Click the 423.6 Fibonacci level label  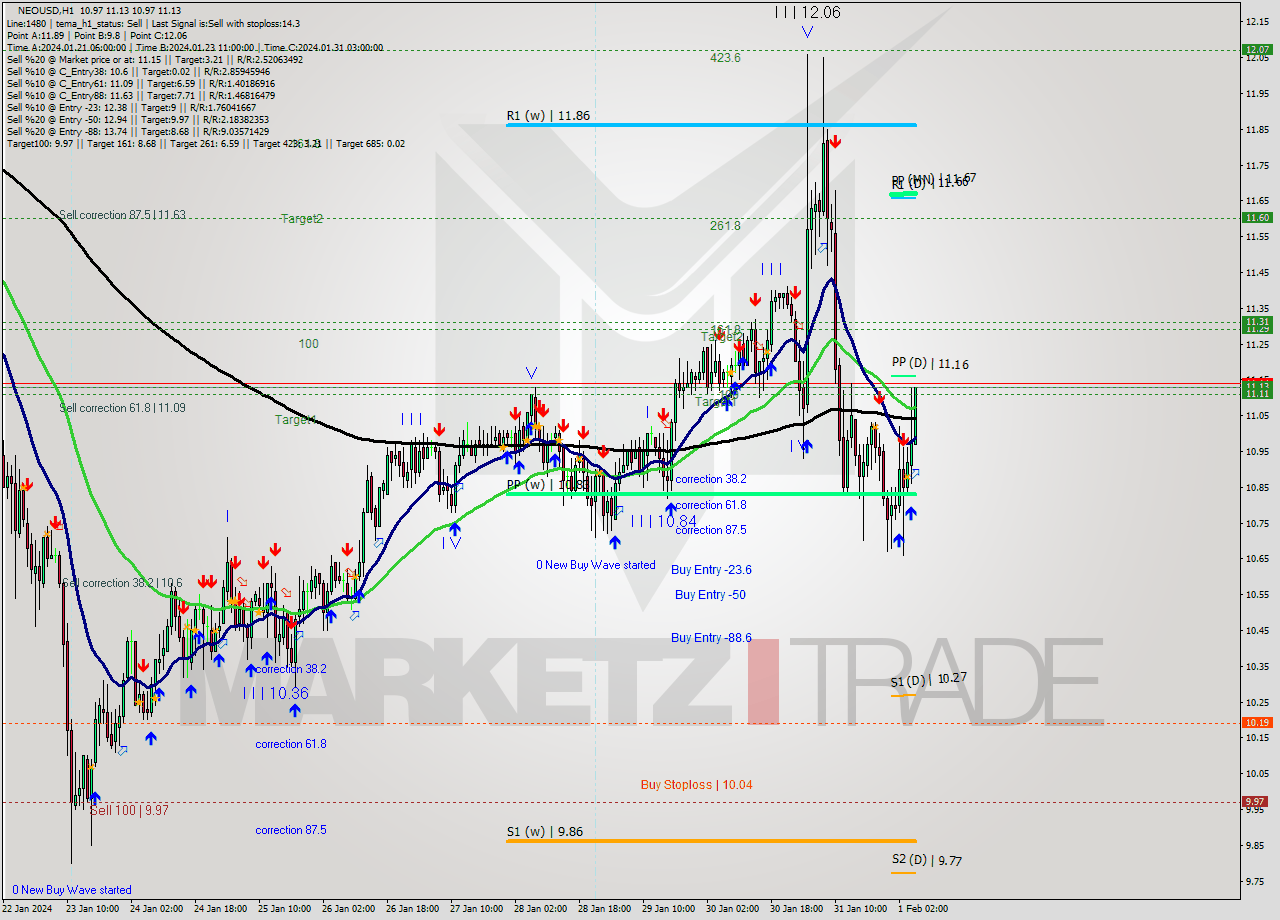(725, 58)
